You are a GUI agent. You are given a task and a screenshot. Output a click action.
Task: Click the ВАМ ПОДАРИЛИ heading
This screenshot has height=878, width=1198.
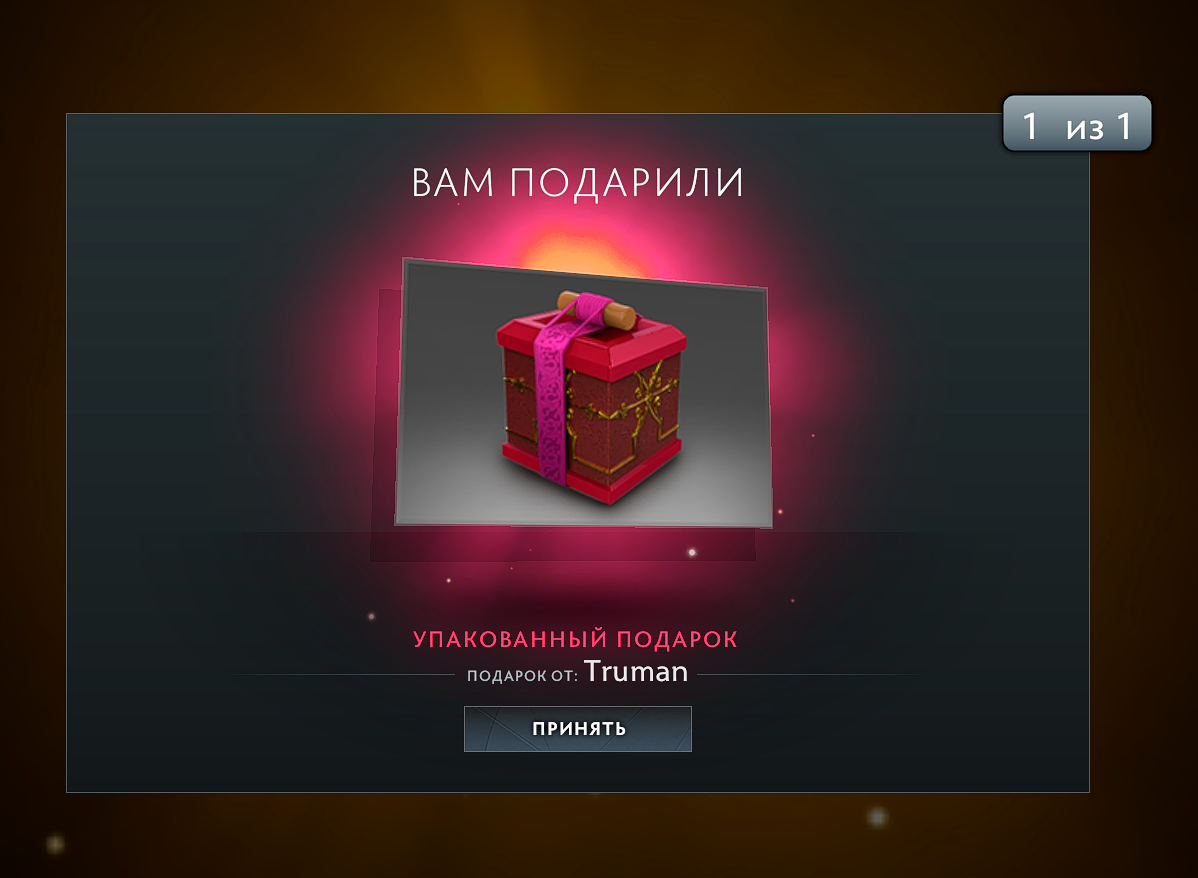click(x=578, y=183)
